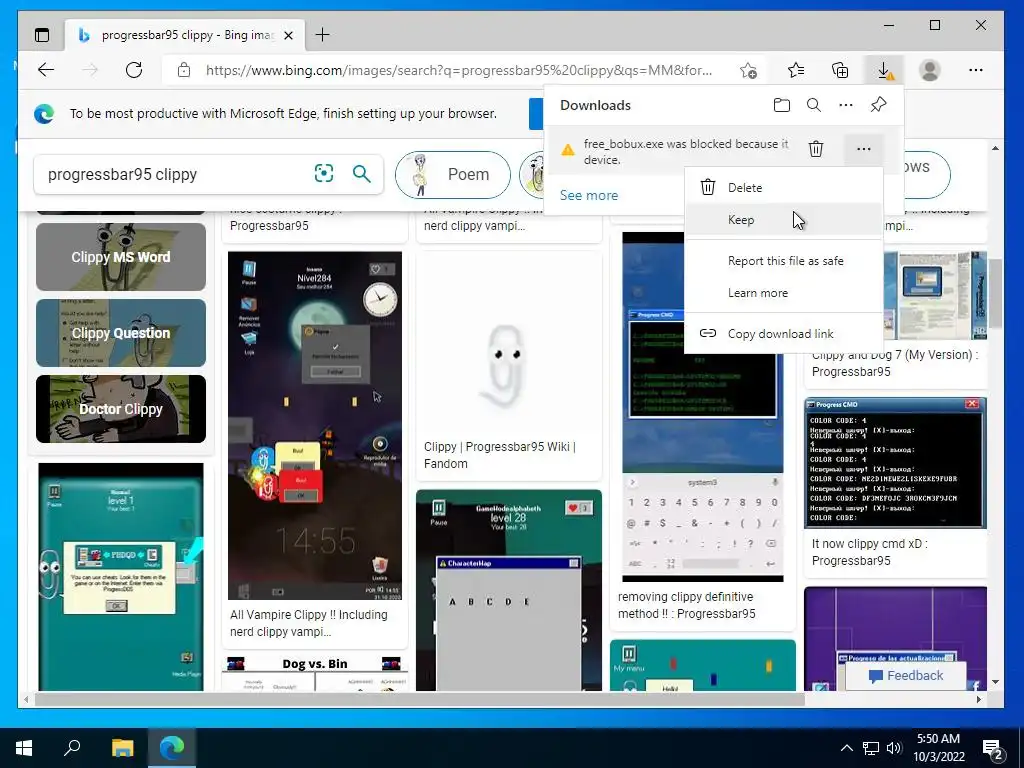1024x768 pixels.
Task: Click the address bar URL
Action: click(x=458, y=70)
